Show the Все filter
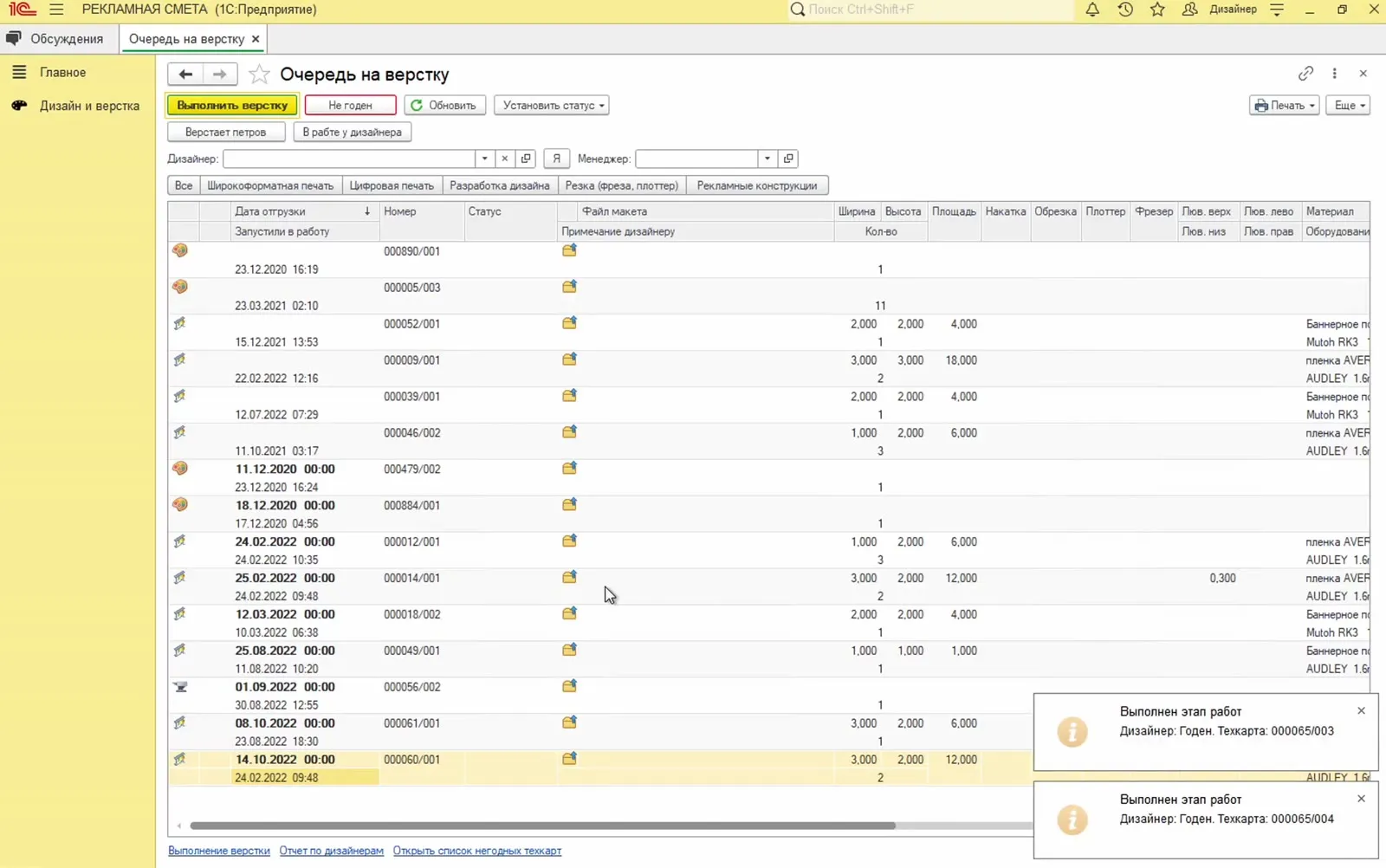Image resolution: width=1386 pixels, height=868 pixels. coord(184,185)
